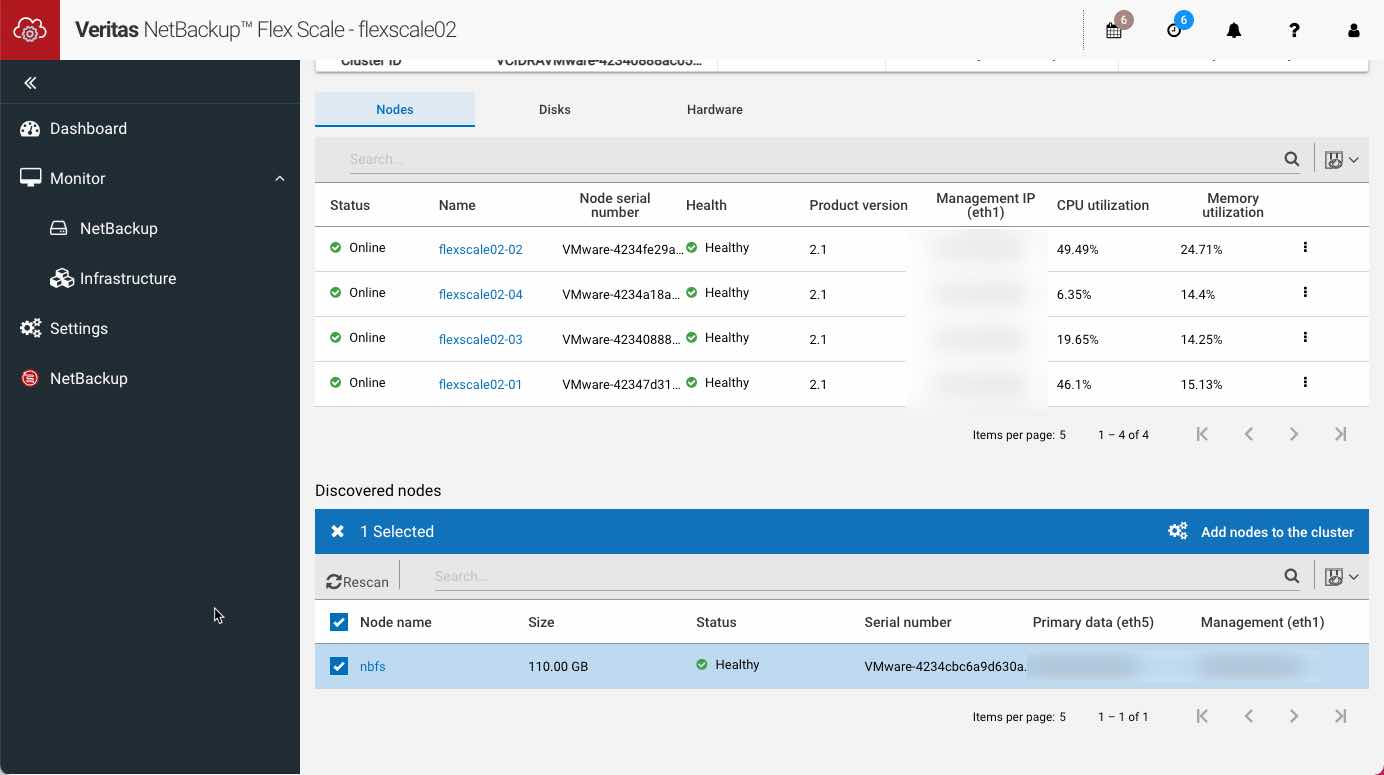Screen dimensions: 1384x775
Task: Open the help question mark icon
Action: coord(1294,30)
